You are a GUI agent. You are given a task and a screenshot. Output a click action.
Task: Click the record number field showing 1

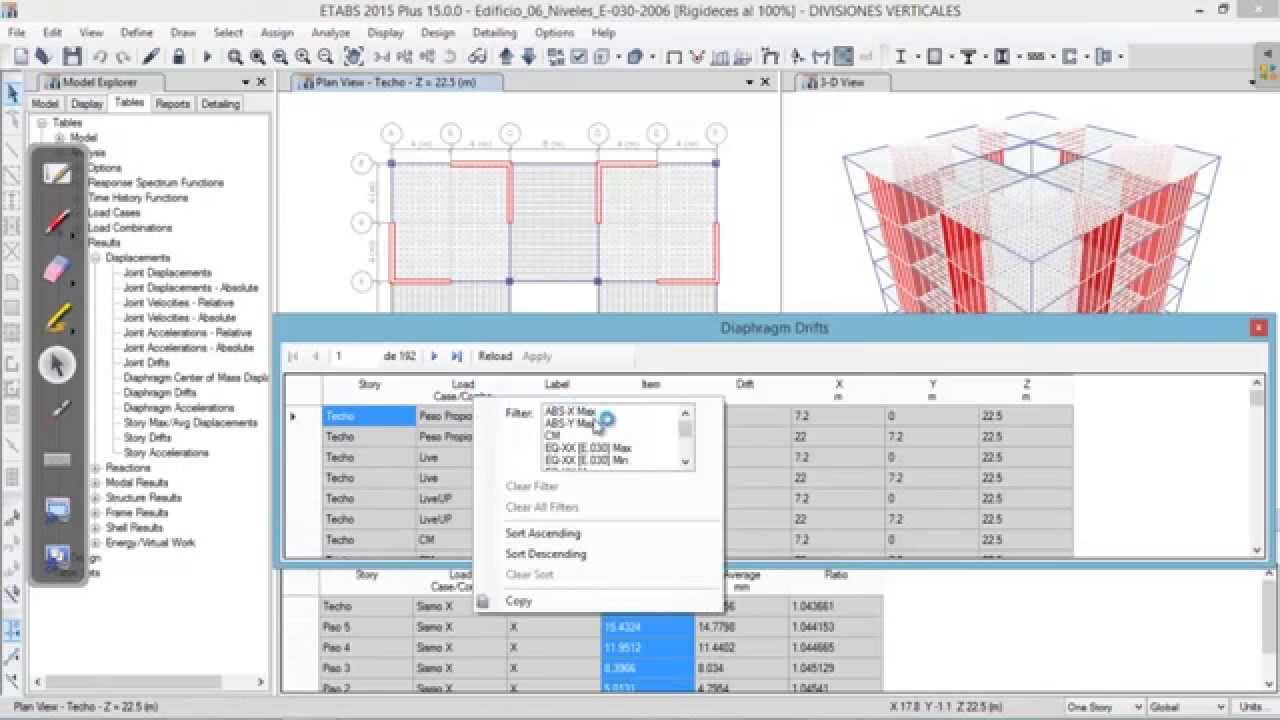coord(355,356)
